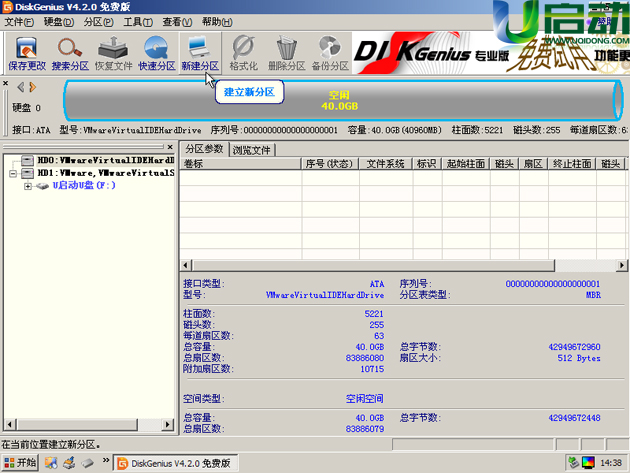This screenshot has width=630, height=473.
Task: Click the 10715 additional sectors value
Action: click(x=372, y=369)
